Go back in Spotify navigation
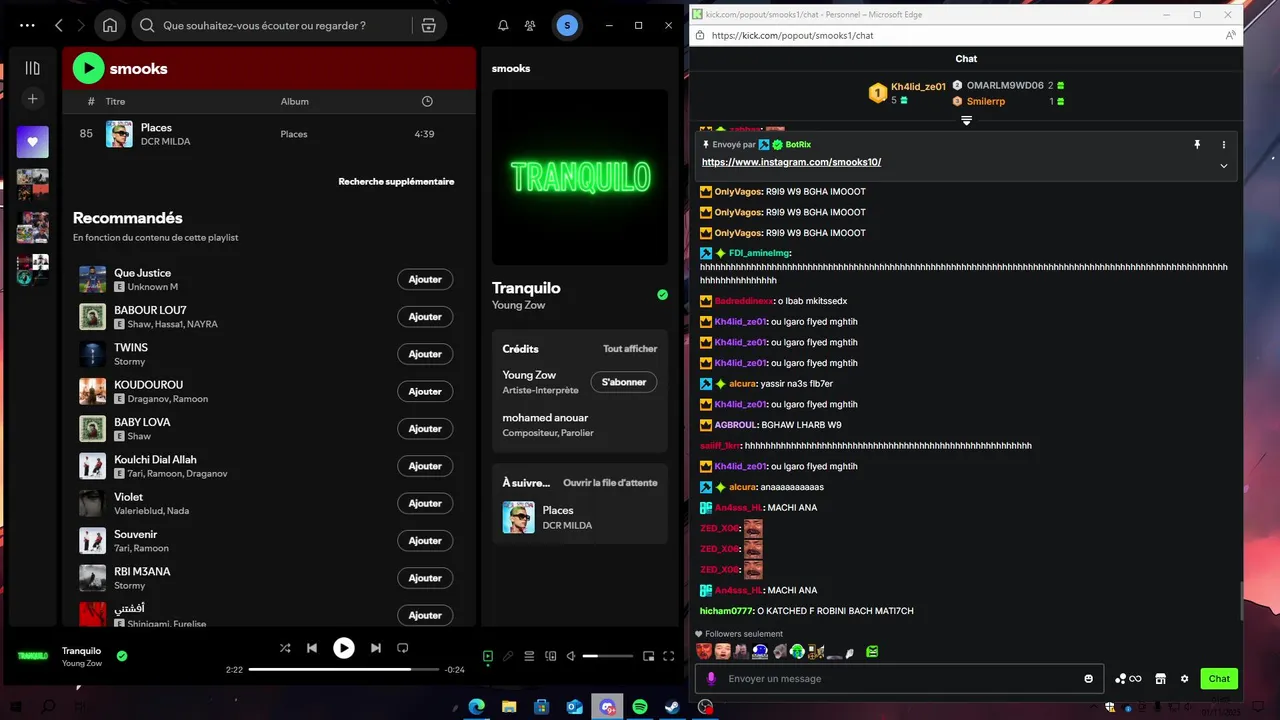1280x720 pixels. [58, 25]
